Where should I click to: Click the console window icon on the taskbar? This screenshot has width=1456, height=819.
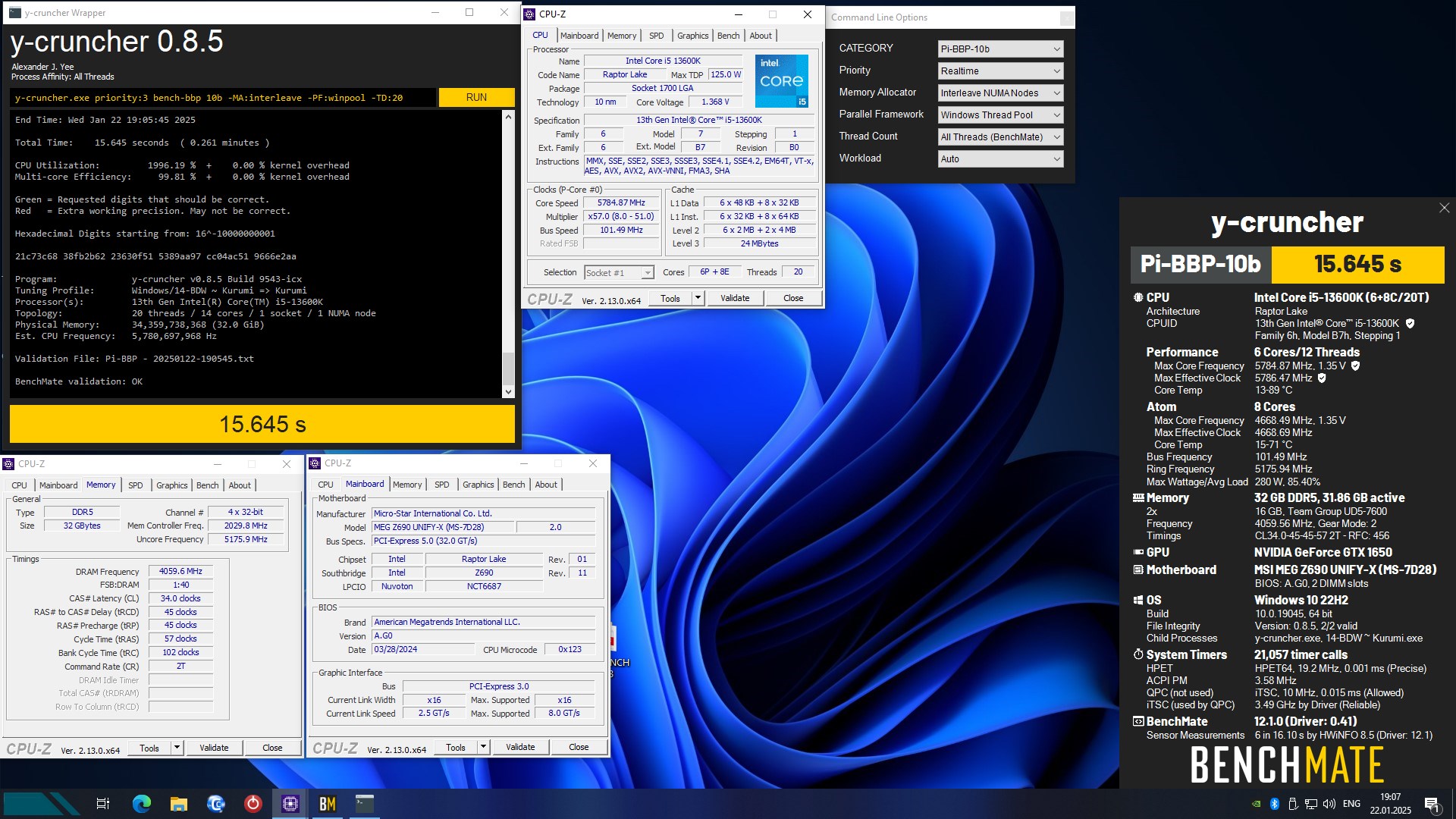click(x=364, y=804)
